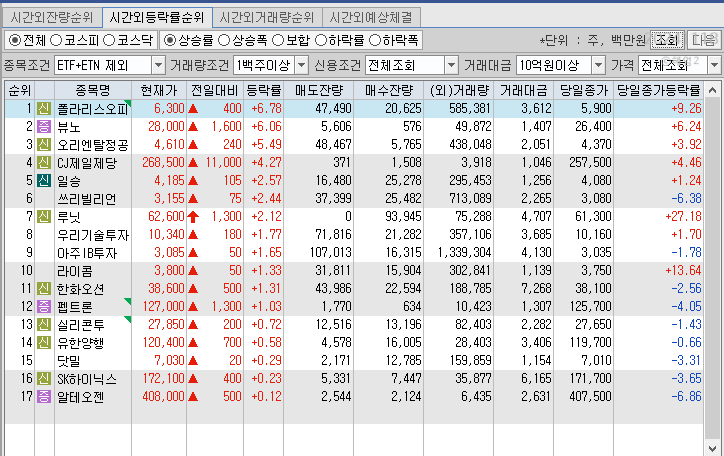Image resolution: width=724 pixels, height=456 pixels.
Task: Sort by 현재가 column header
Action: 159,90
